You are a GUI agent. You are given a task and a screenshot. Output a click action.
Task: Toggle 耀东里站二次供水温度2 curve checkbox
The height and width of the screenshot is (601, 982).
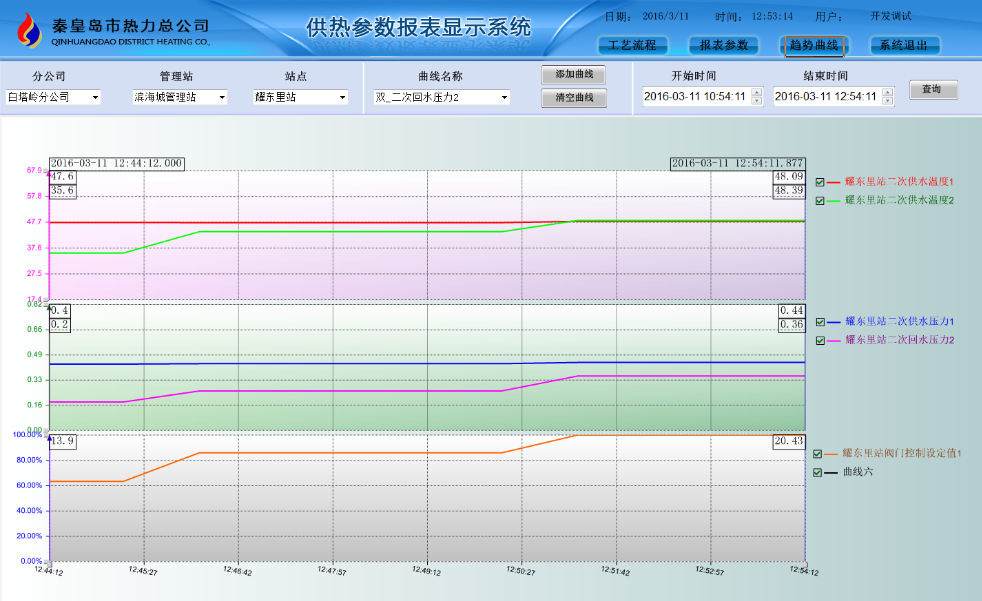pos(820,200)
